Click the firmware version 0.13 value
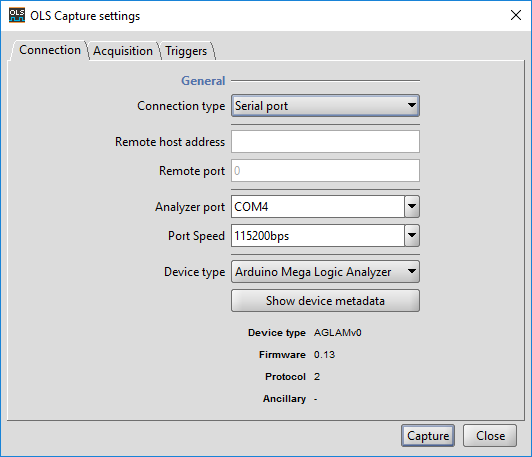Screen dimensions: 532x457 pyautogui.click(x=324, y=355)
